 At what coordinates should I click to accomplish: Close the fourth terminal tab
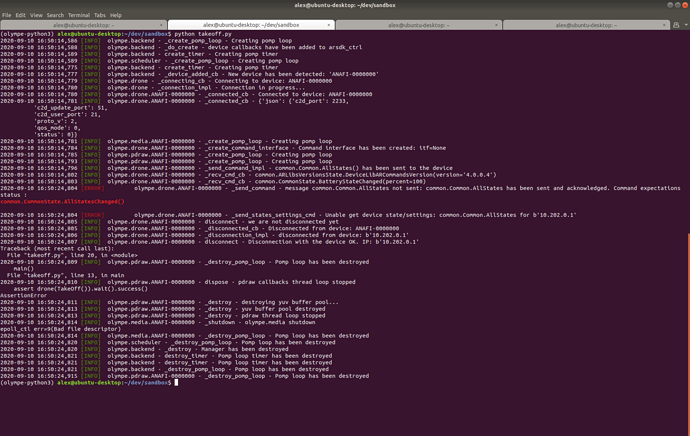tap(664, 25)
